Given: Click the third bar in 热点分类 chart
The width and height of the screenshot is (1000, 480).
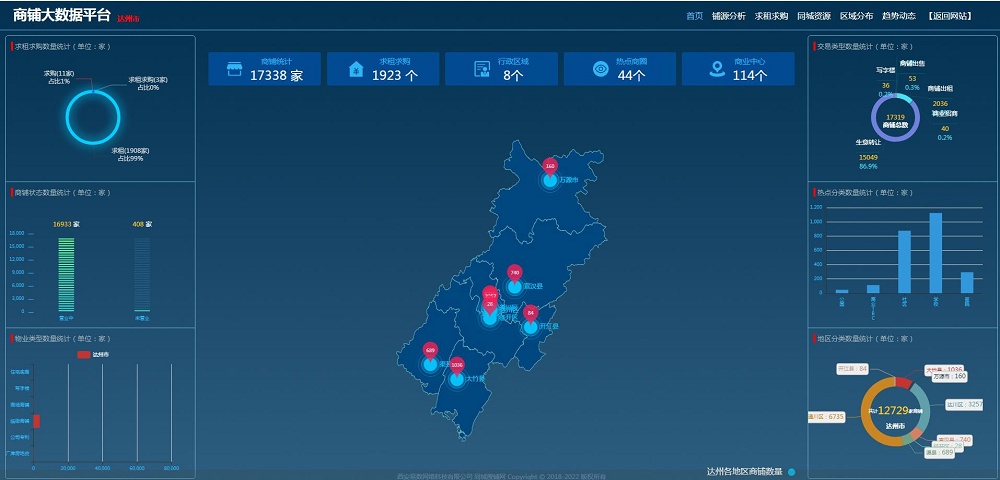Looking at the screenshot, I should click(904, 262).
